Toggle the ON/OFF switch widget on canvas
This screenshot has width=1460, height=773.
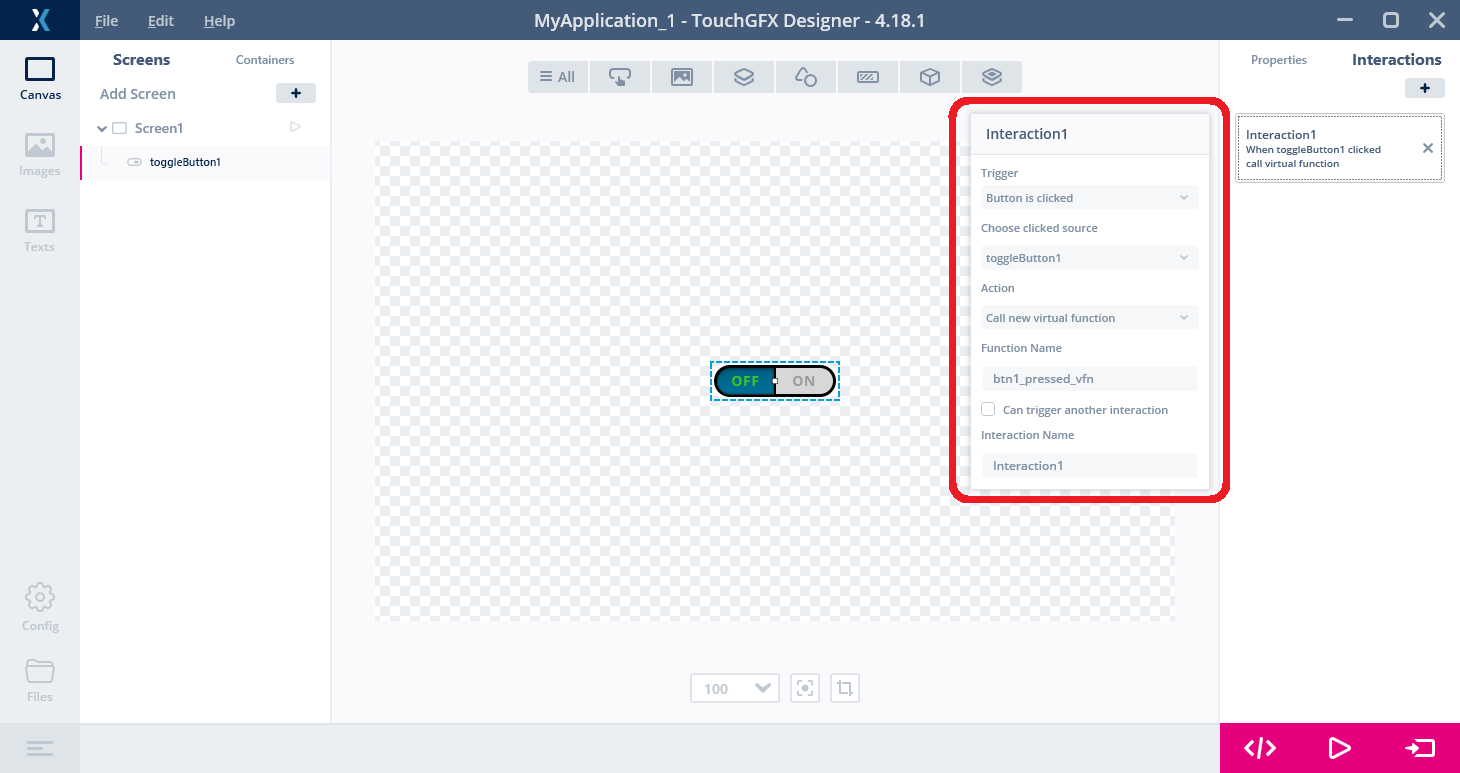[x=775, y=381]
